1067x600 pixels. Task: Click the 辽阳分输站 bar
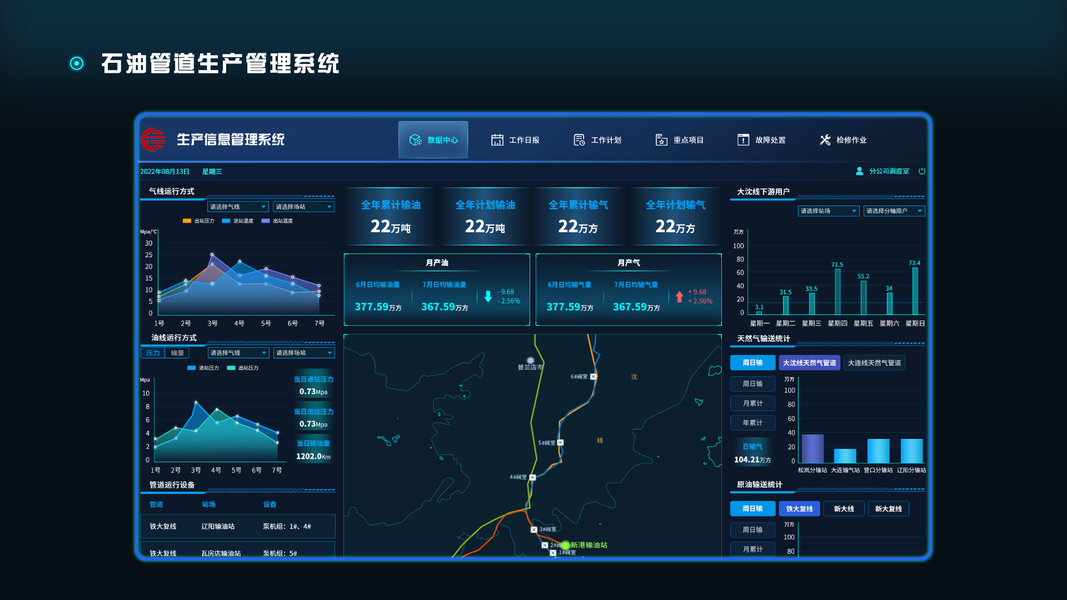point(911,450)
